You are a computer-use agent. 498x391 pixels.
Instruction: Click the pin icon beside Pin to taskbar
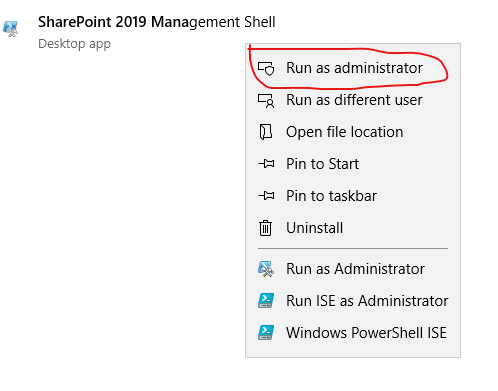[x=266, y=196]
